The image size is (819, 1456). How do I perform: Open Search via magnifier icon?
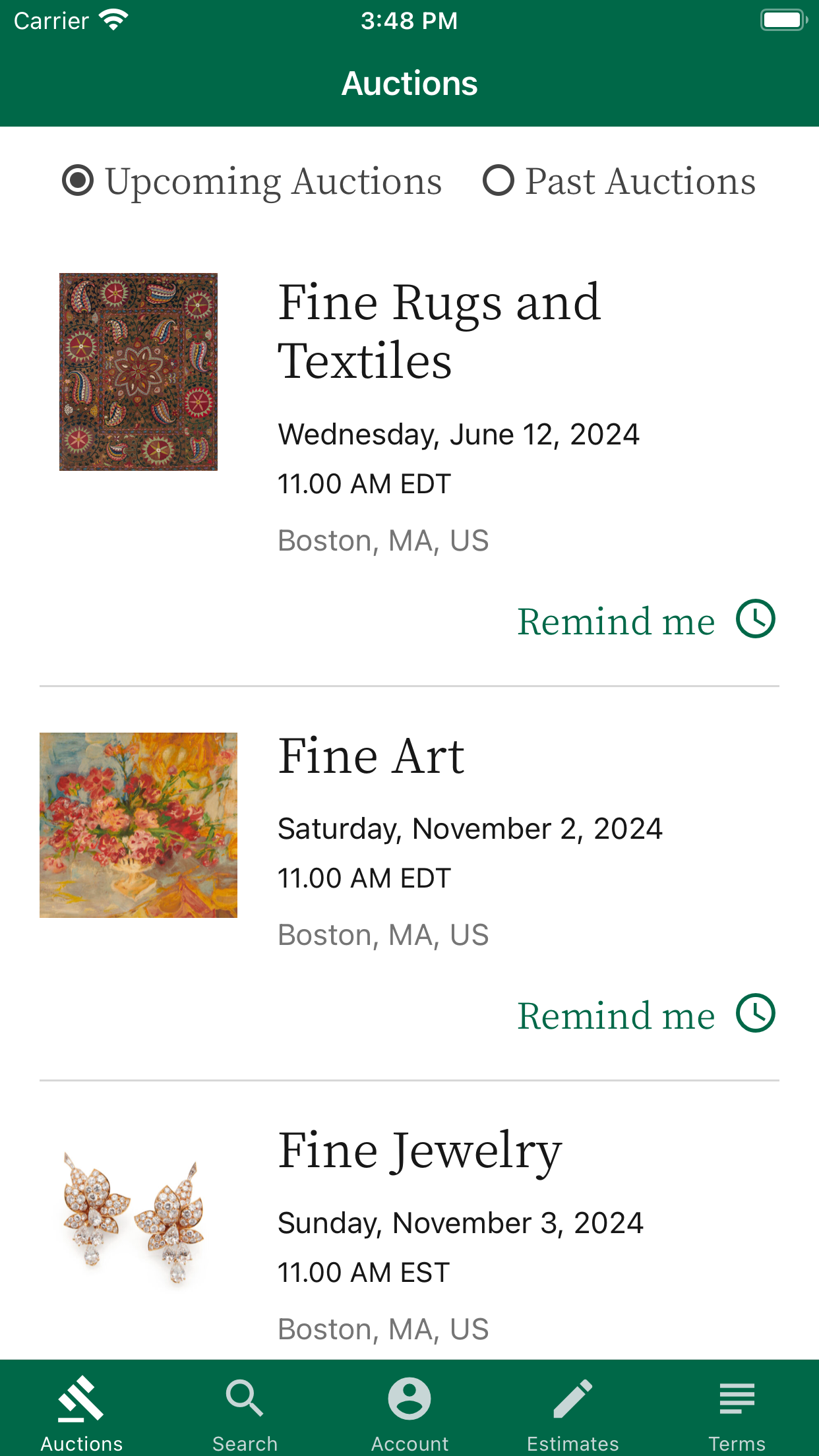[245, 1398]
